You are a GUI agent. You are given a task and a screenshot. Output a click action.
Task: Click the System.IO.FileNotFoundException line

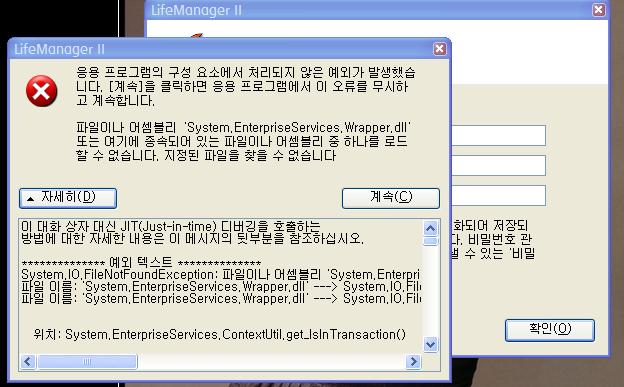tap(220, 274)
